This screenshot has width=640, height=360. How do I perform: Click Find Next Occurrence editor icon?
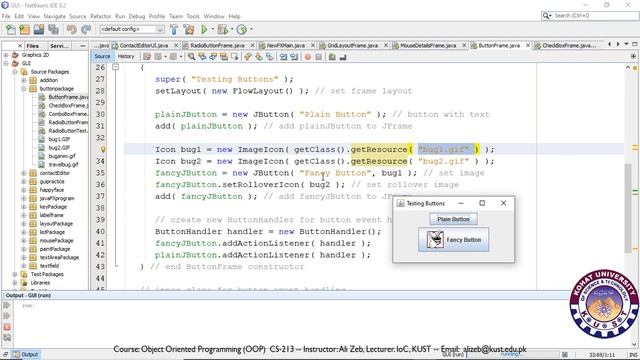click(213, 57)
